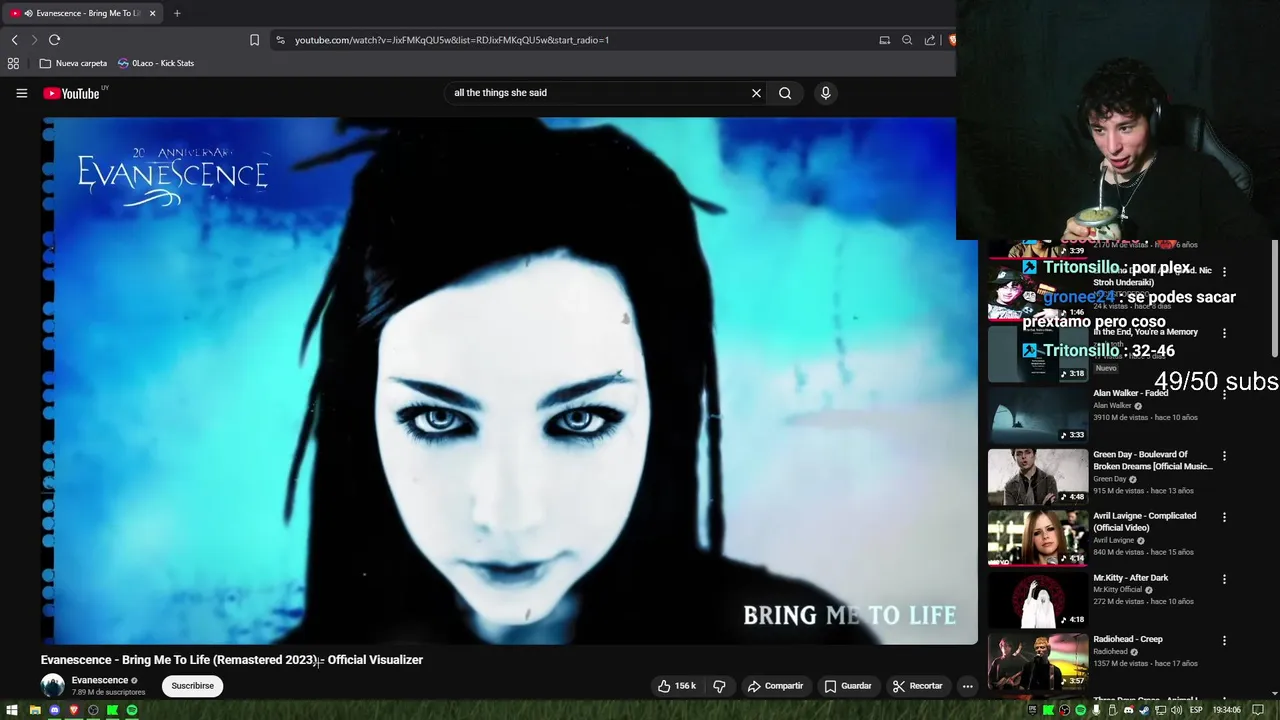Screen dimensions: 1280x720
Task: Dislike the video with the thumbs down
Action: pyautogui.click(x=719, y=686)
